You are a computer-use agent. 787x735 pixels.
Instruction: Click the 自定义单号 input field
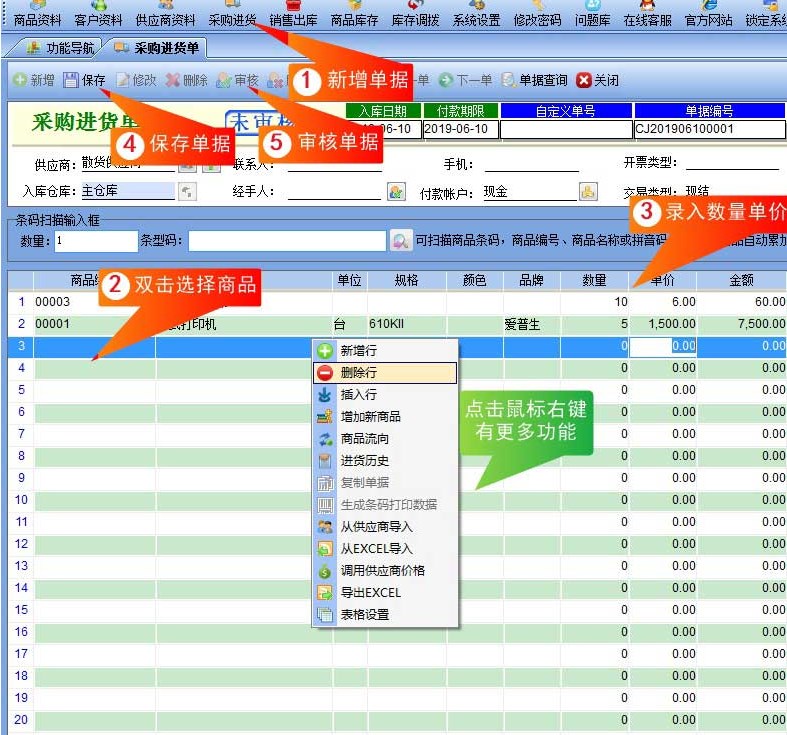(564, 129)
